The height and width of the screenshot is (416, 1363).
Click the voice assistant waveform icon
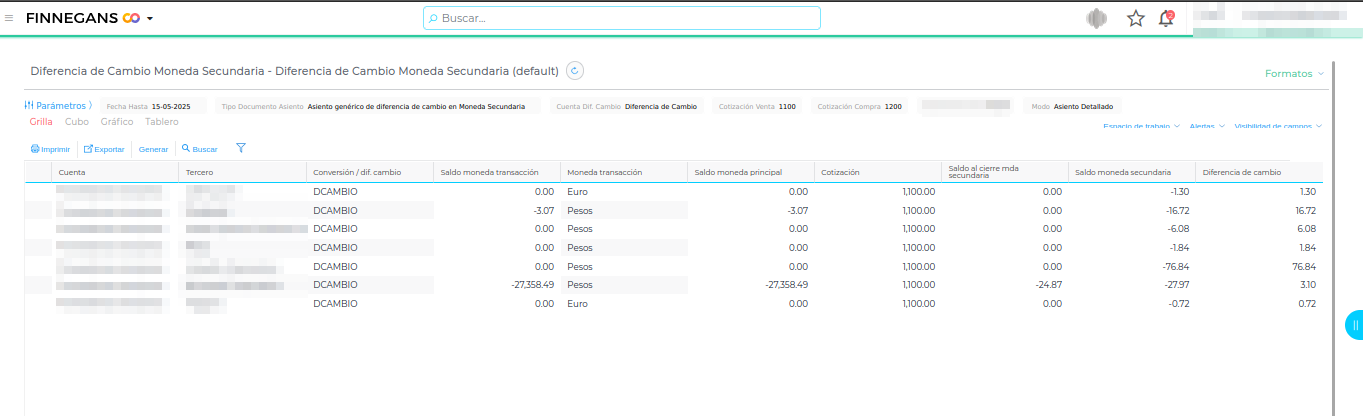point(1096,18)
